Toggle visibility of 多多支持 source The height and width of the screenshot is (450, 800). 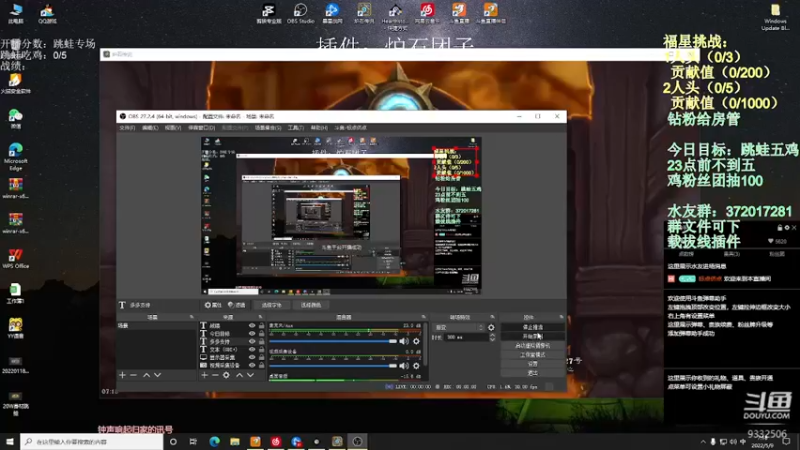point(252,341)
